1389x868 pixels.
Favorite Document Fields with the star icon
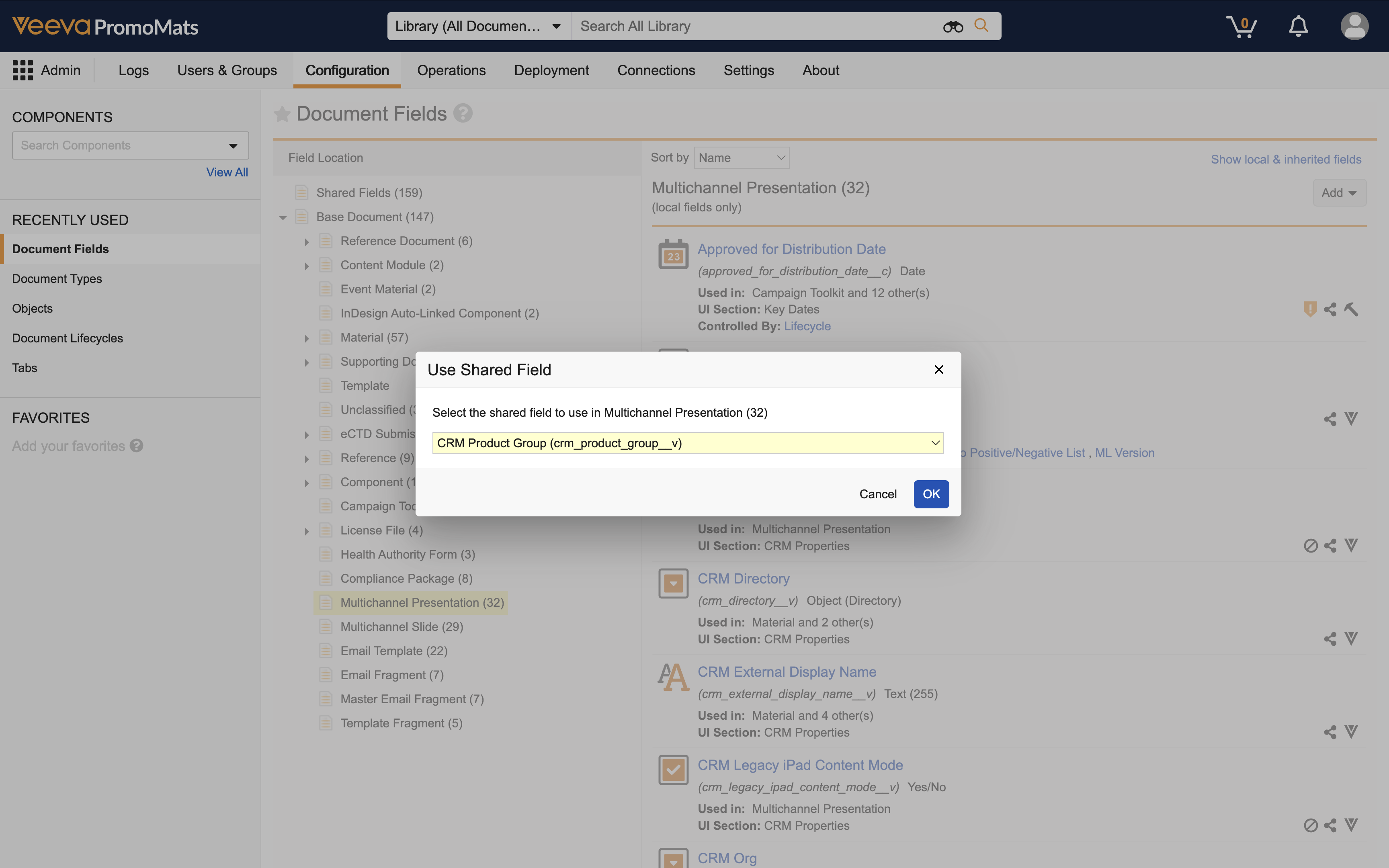pyautogui.click(x=282, y=114)
